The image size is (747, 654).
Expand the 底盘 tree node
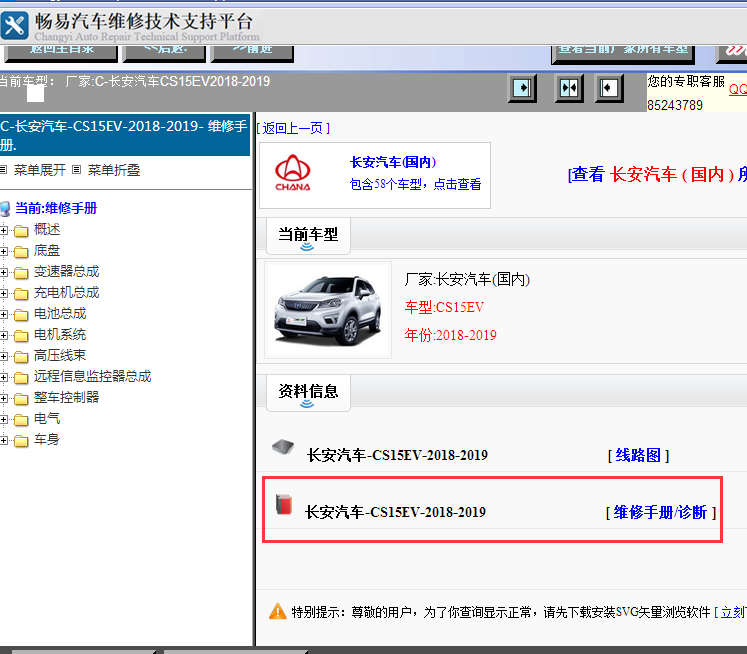pos(3,252)
